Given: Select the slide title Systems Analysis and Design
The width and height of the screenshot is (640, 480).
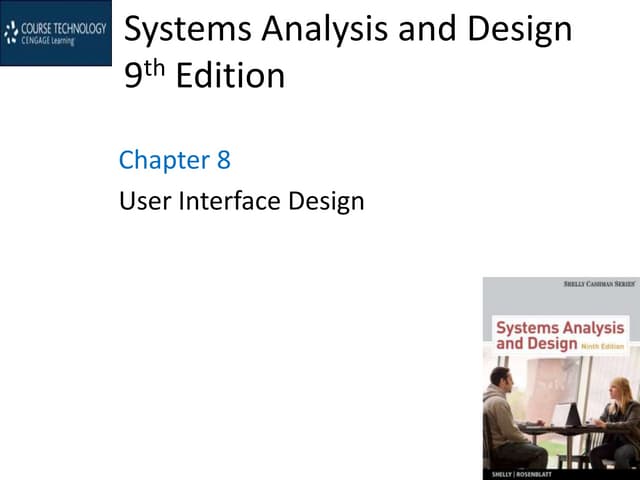Looking at the screenshot, I should pyautogui.click(x=347, y=29).
